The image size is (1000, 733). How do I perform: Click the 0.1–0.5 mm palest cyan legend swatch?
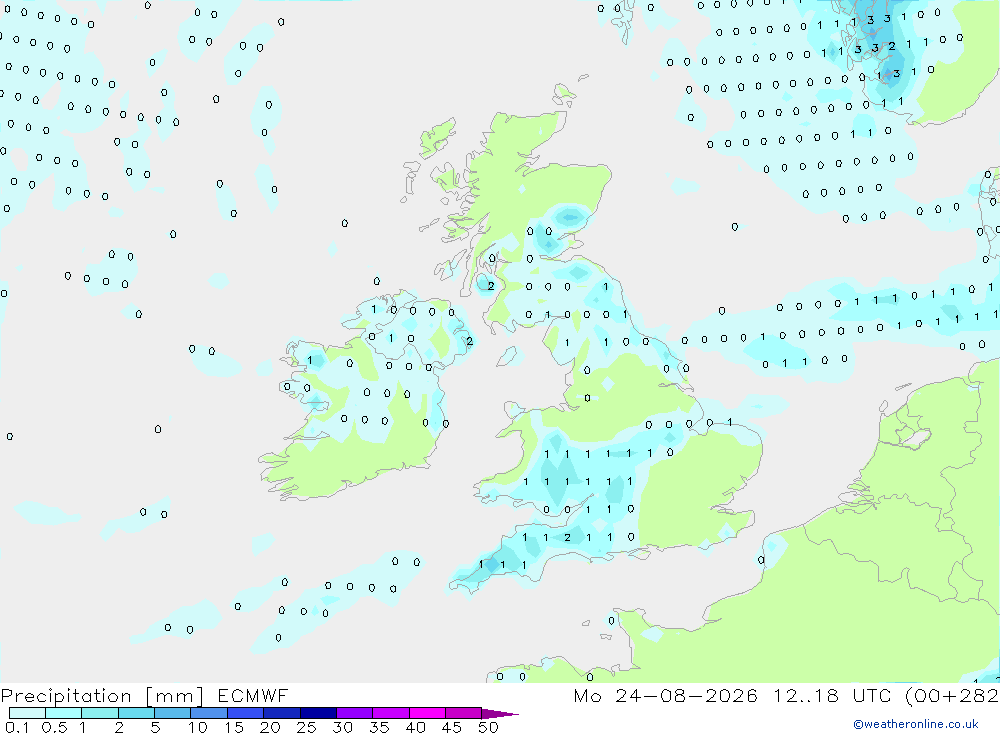27,713
